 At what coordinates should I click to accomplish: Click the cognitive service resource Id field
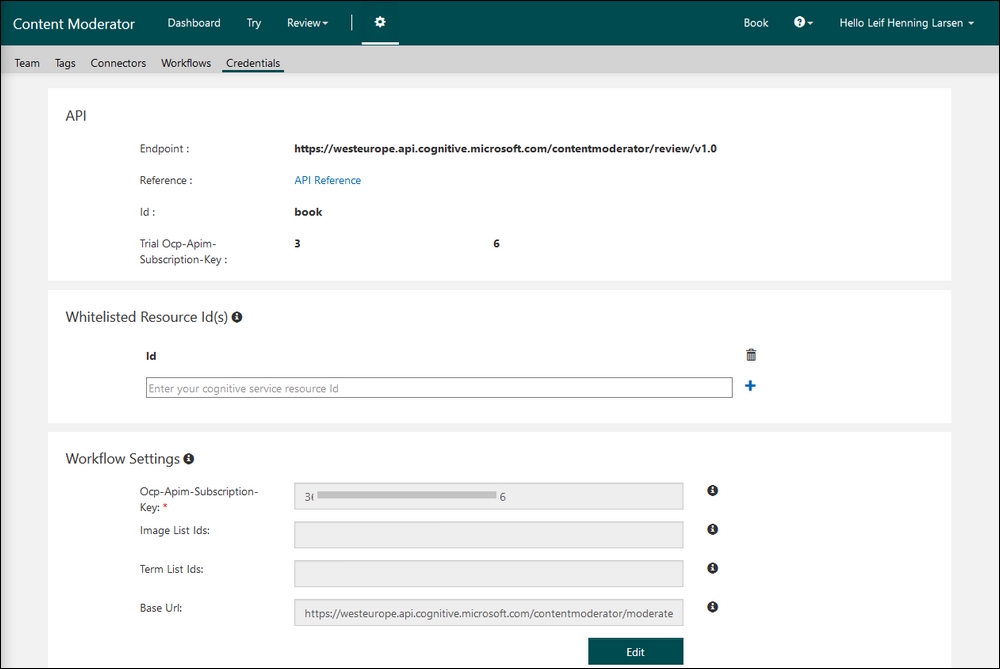(x=439, y=388)
